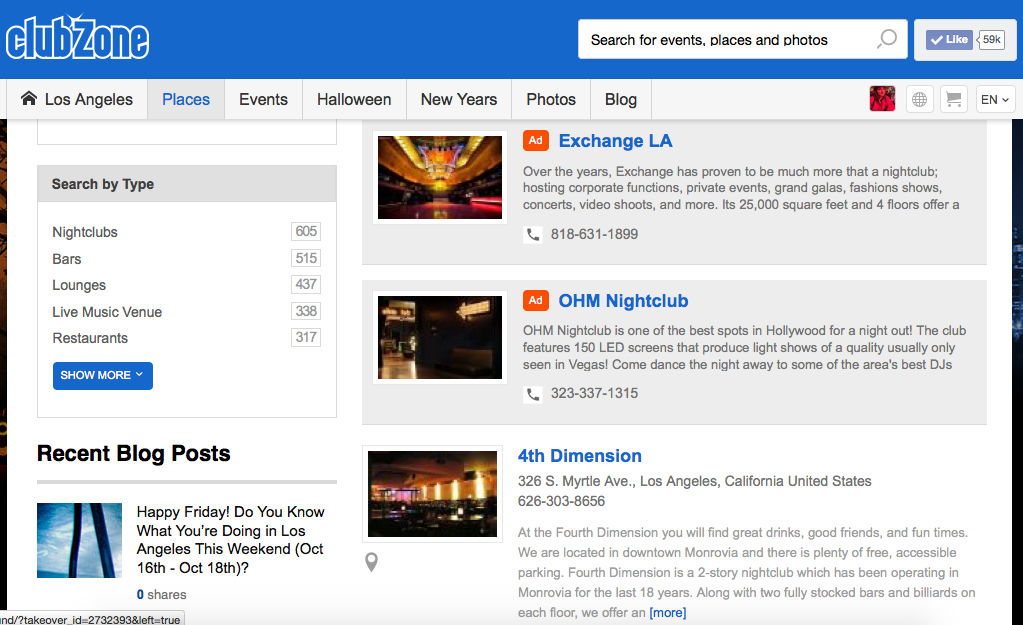Click the Search by Type heading
This screenshot has height=625, width=1023.
pyautogui.click(x=103, y=185)
